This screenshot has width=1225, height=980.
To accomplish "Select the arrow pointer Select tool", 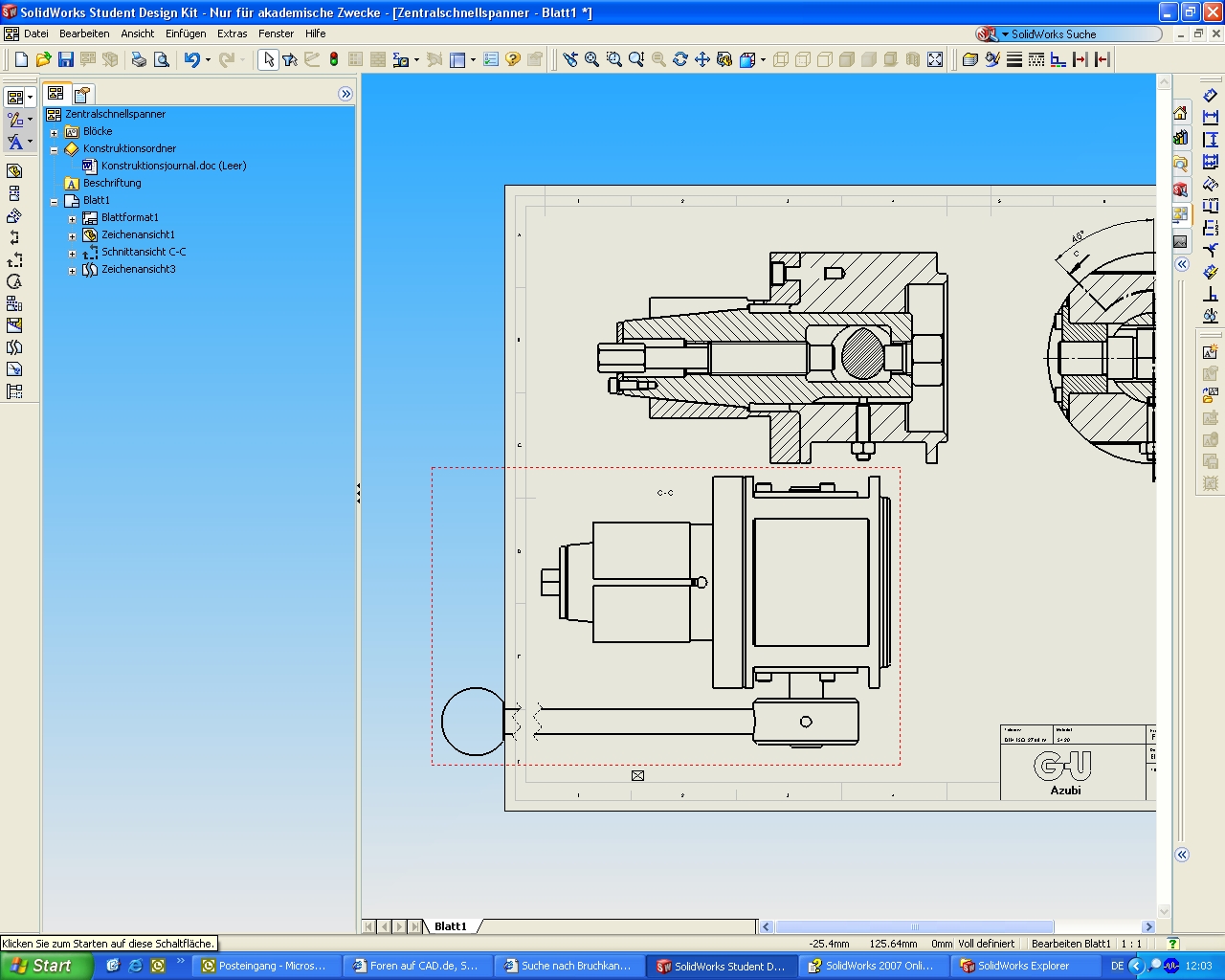I will pyautogui.click(x=269, y=59).
